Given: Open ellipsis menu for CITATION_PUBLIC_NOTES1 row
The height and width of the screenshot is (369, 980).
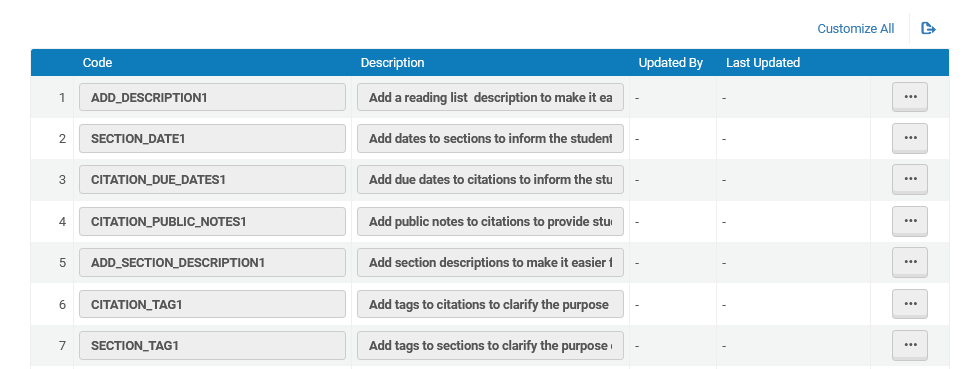Looking at the screenshot, I should tap(909, 221).
